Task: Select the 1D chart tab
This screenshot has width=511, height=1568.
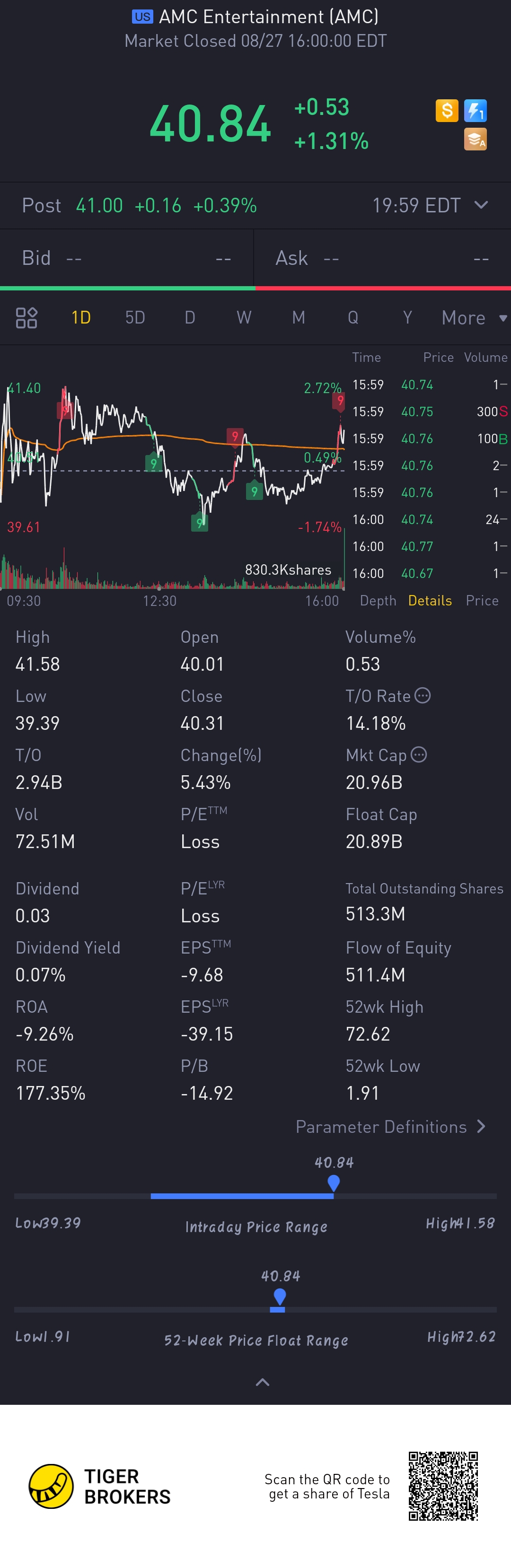Action: click(81, 318)
